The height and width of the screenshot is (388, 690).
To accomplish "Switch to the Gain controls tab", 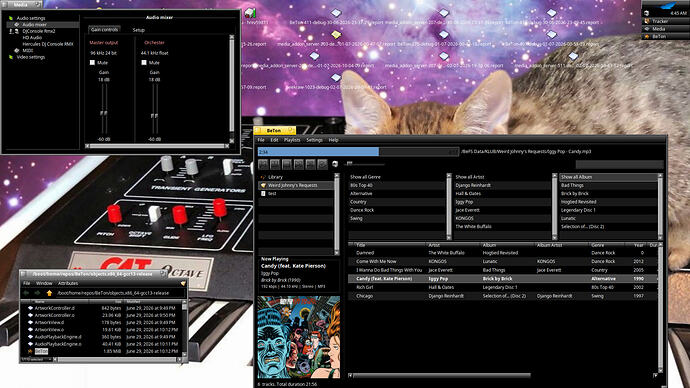I will pos(104,30).
